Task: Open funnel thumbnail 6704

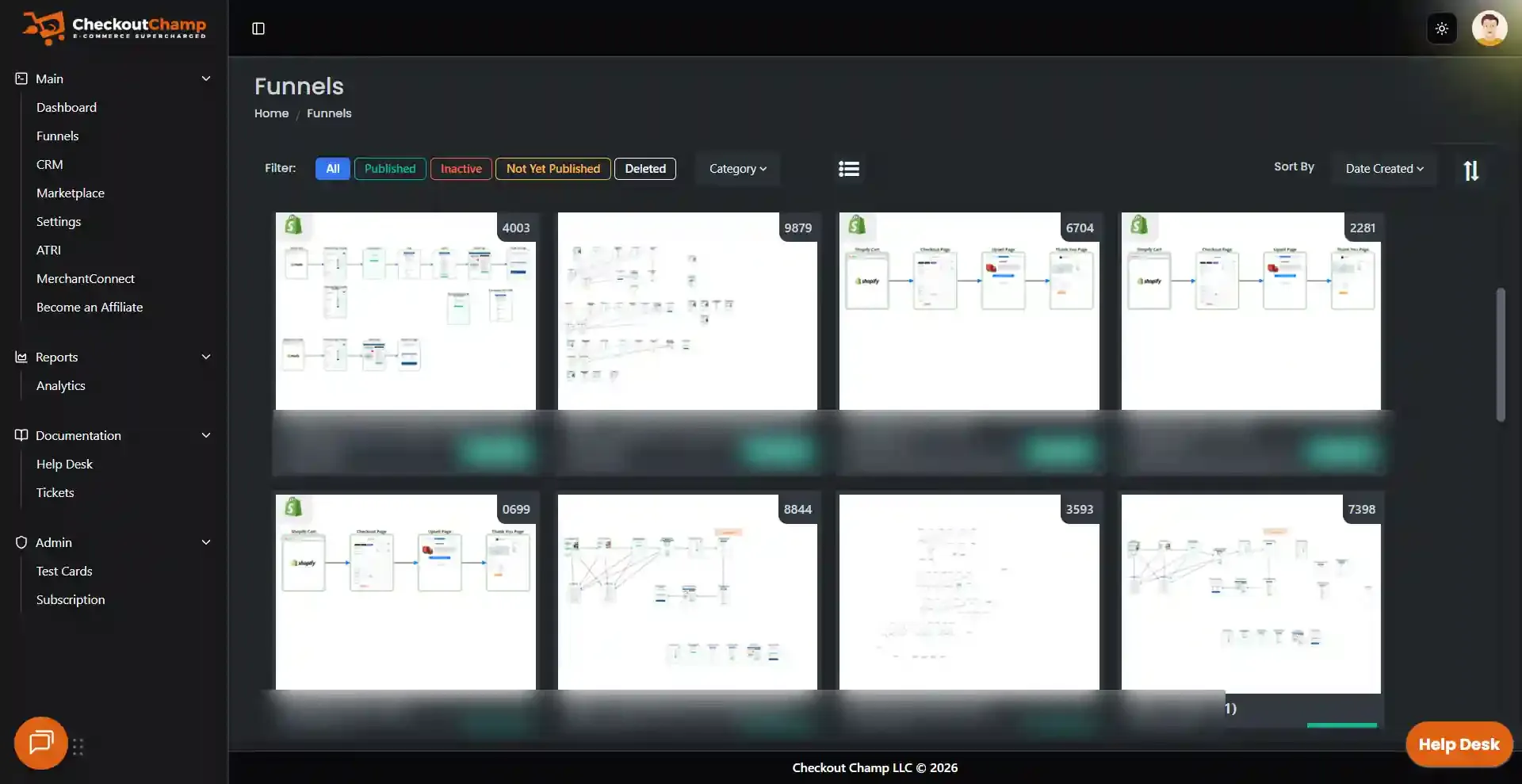Action: pos(969,311)
